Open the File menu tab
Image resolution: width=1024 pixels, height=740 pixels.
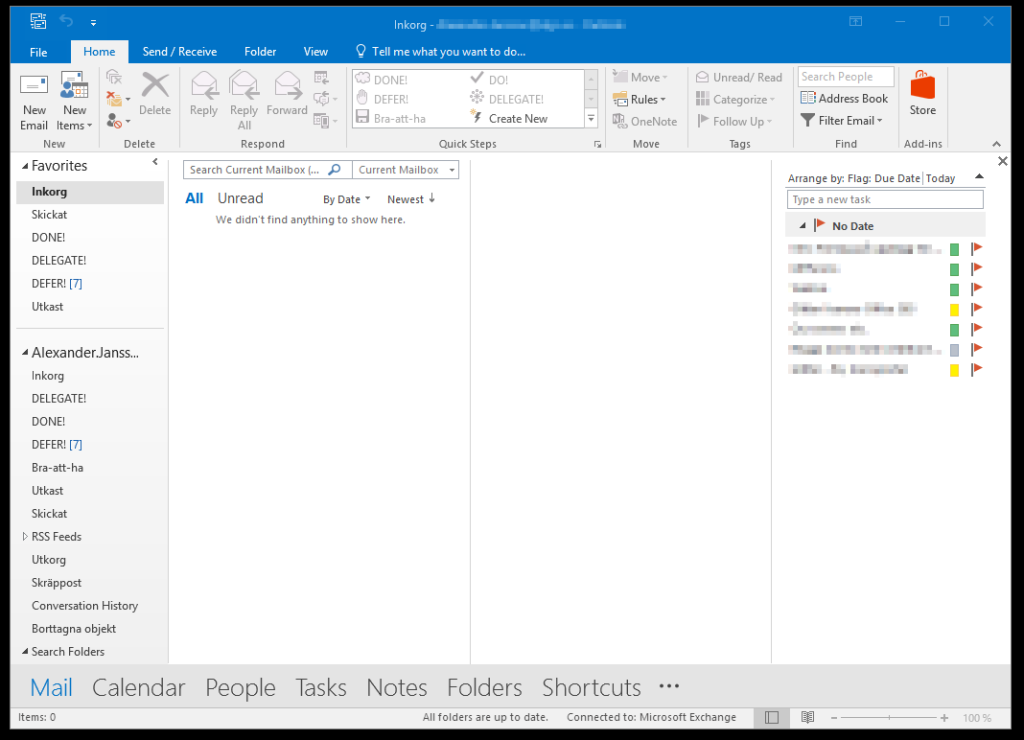(38, 52)
